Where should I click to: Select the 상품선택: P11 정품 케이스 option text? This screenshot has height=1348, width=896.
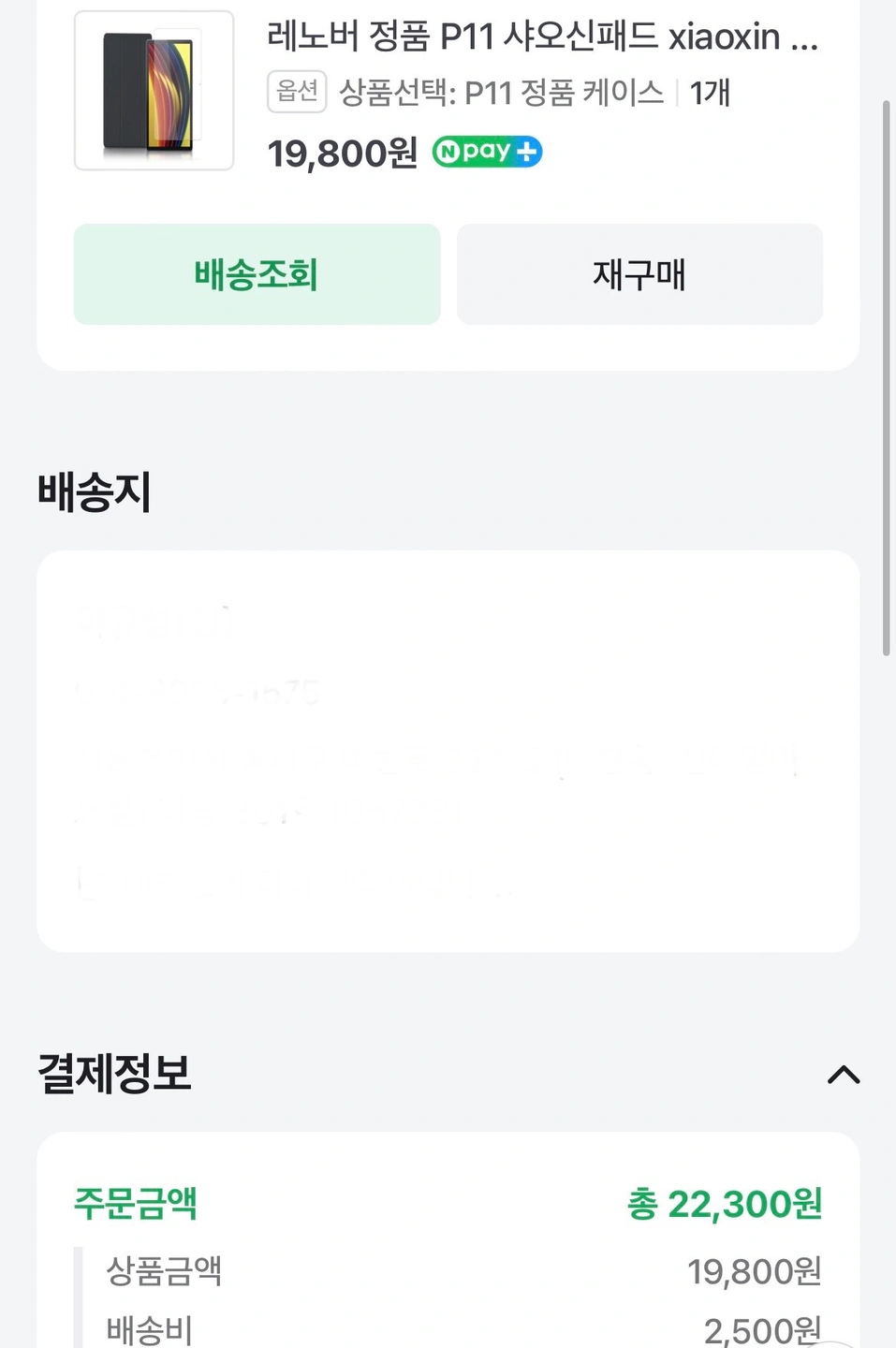(x=501, y=93)
